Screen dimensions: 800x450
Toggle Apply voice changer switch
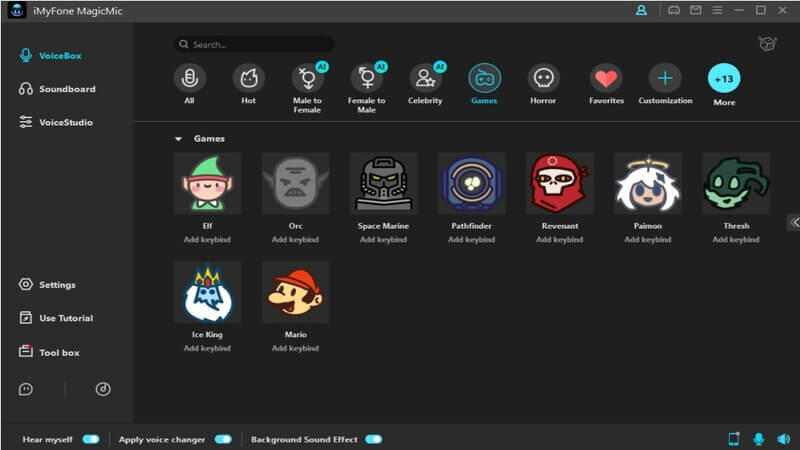coord(223,439)
